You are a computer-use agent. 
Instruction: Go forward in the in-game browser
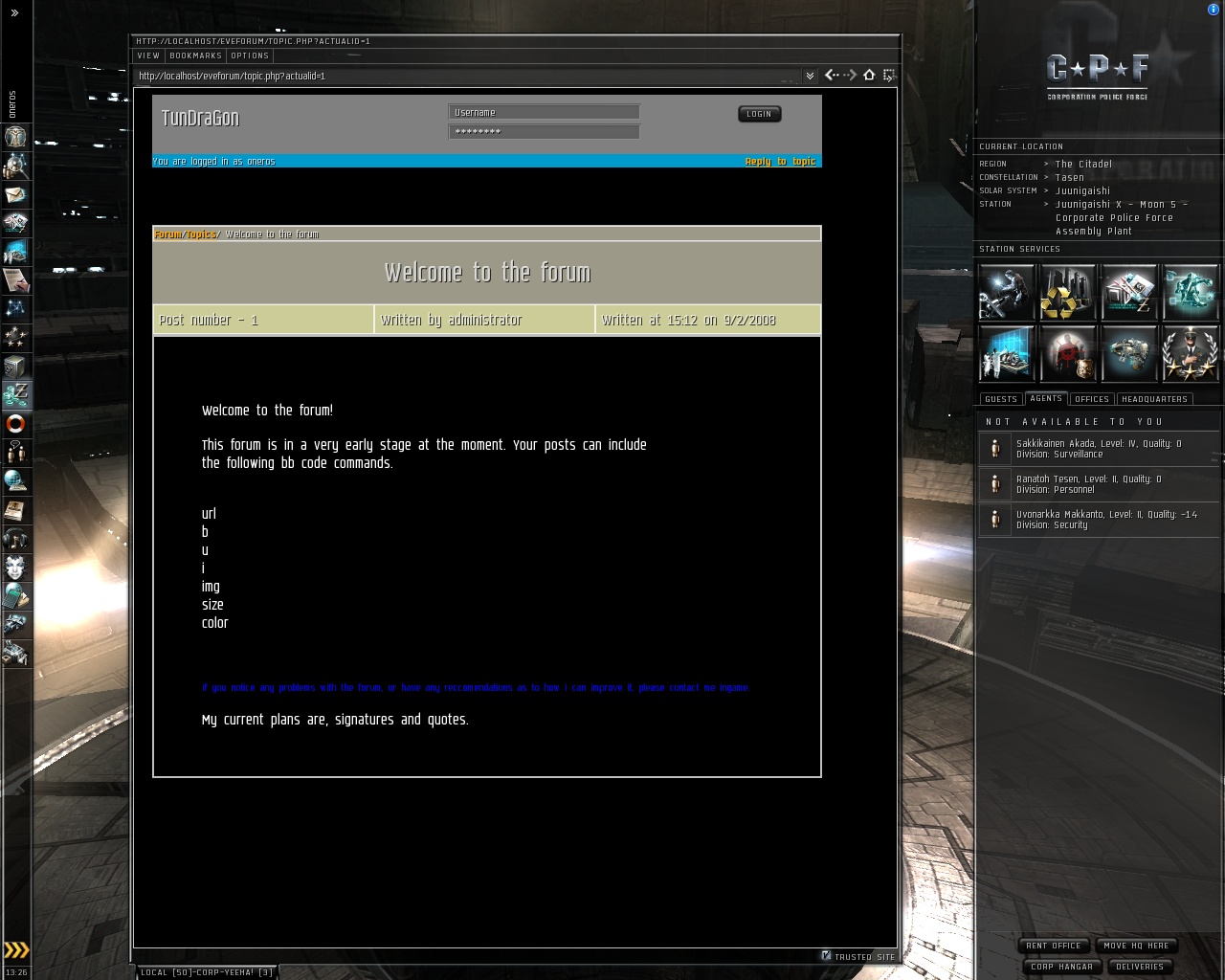point(850,75)
